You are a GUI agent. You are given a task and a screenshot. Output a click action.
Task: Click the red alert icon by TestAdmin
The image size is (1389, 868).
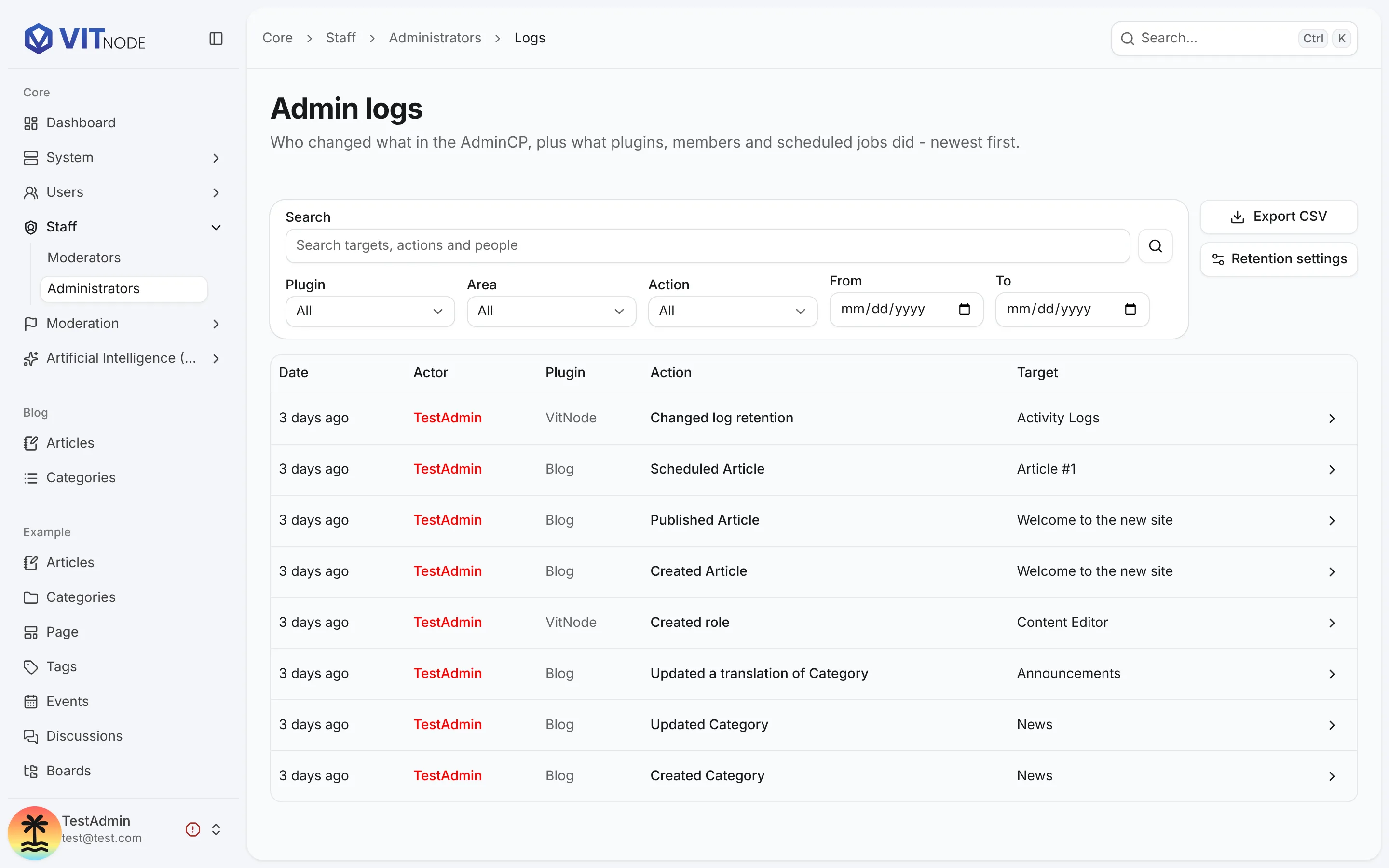tap(193, 829)
